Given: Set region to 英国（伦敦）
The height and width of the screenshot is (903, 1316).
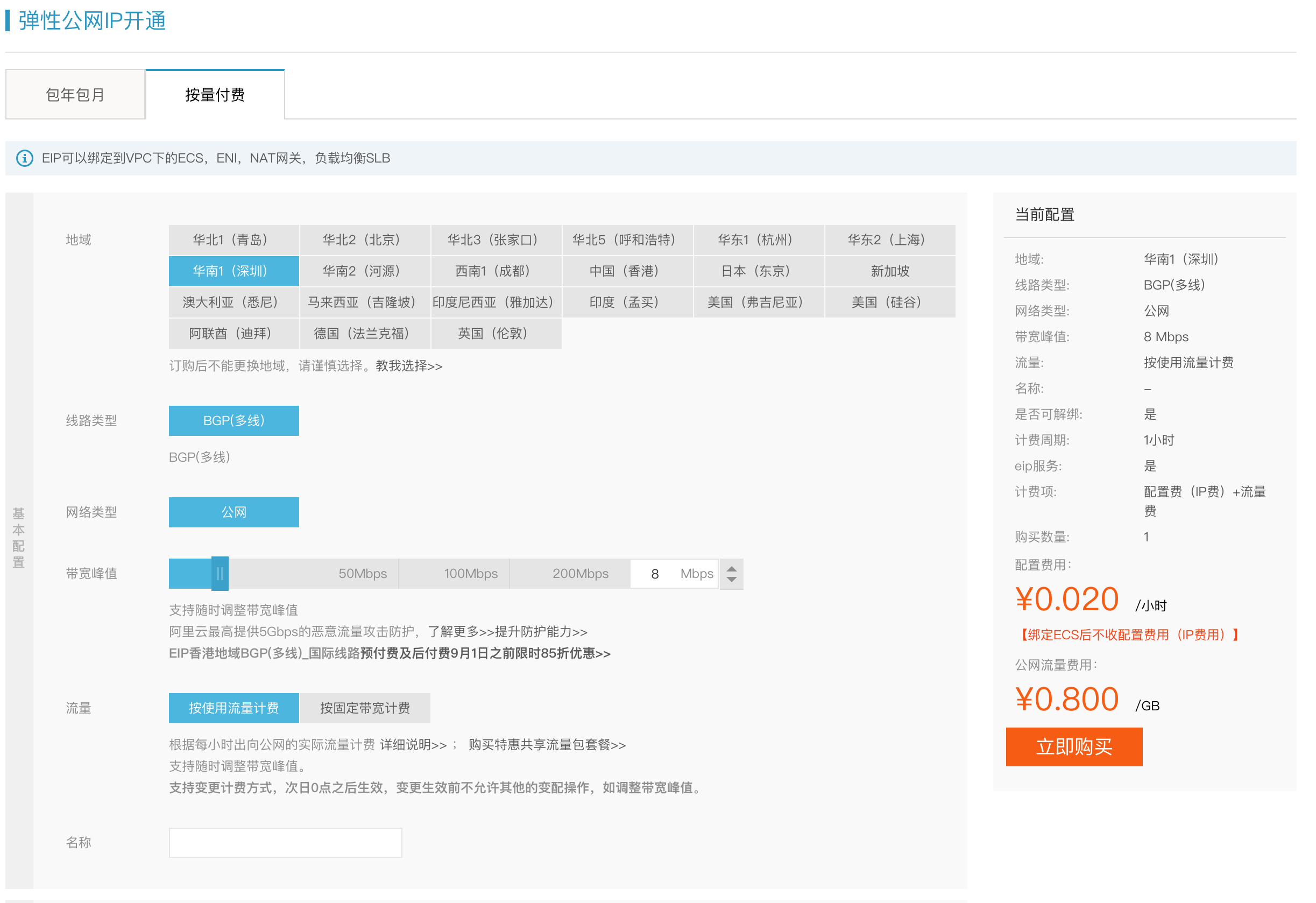Looking at the screenshot, I should [497, 334].
